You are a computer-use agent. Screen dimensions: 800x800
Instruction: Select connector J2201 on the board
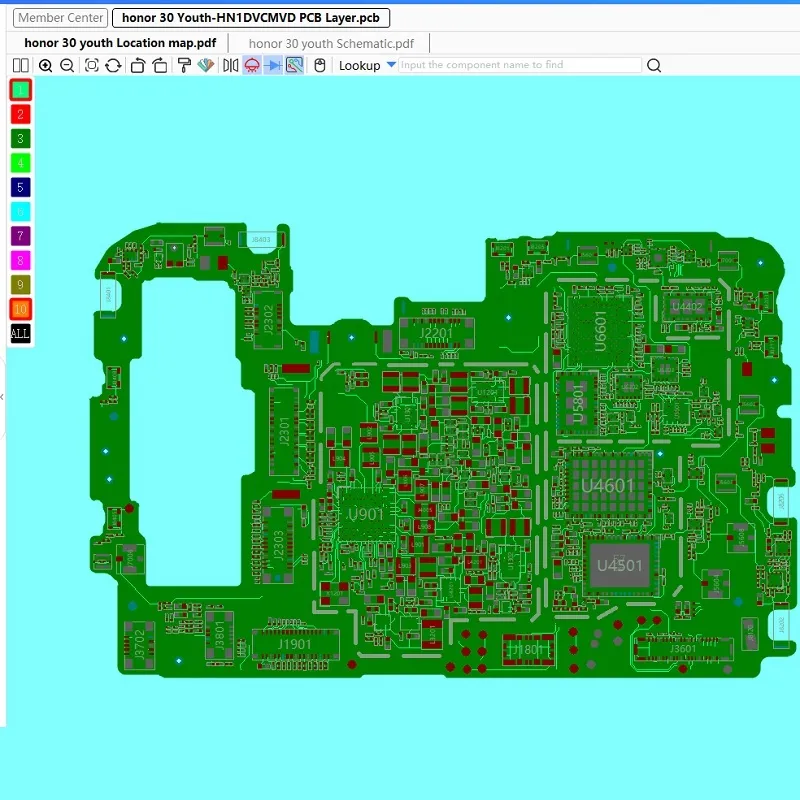click(x=436, y=334)
